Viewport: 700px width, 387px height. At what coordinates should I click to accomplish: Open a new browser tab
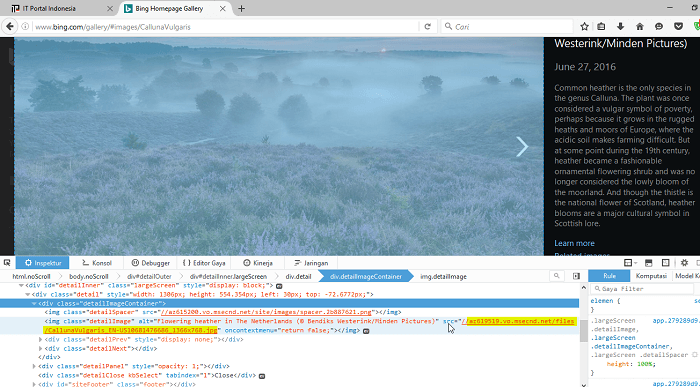(242, 8)
